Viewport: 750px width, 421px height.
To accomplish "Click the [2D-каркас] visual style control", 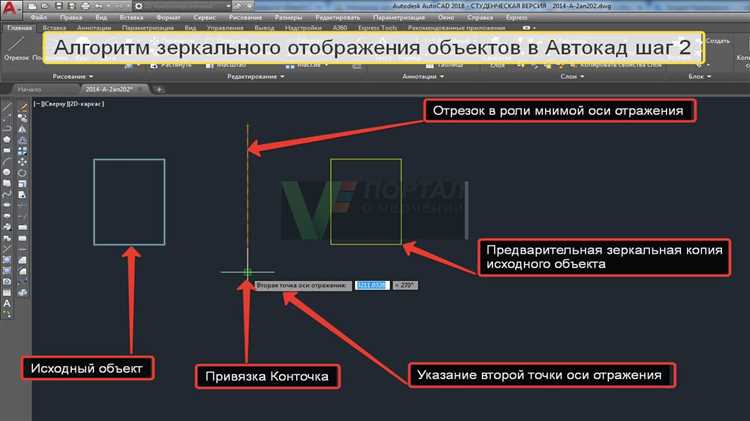I will (x=85, y=104).
